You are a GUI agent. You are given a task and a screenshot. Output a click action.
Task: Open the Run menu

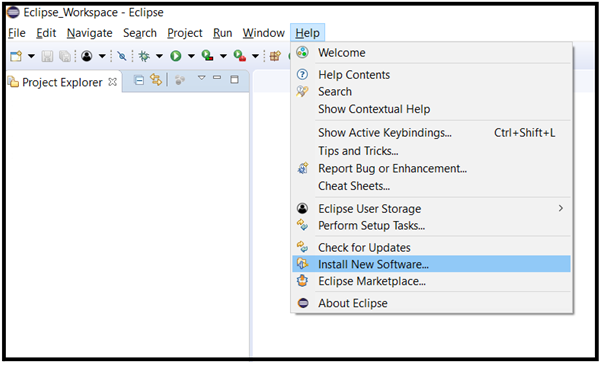222,33
